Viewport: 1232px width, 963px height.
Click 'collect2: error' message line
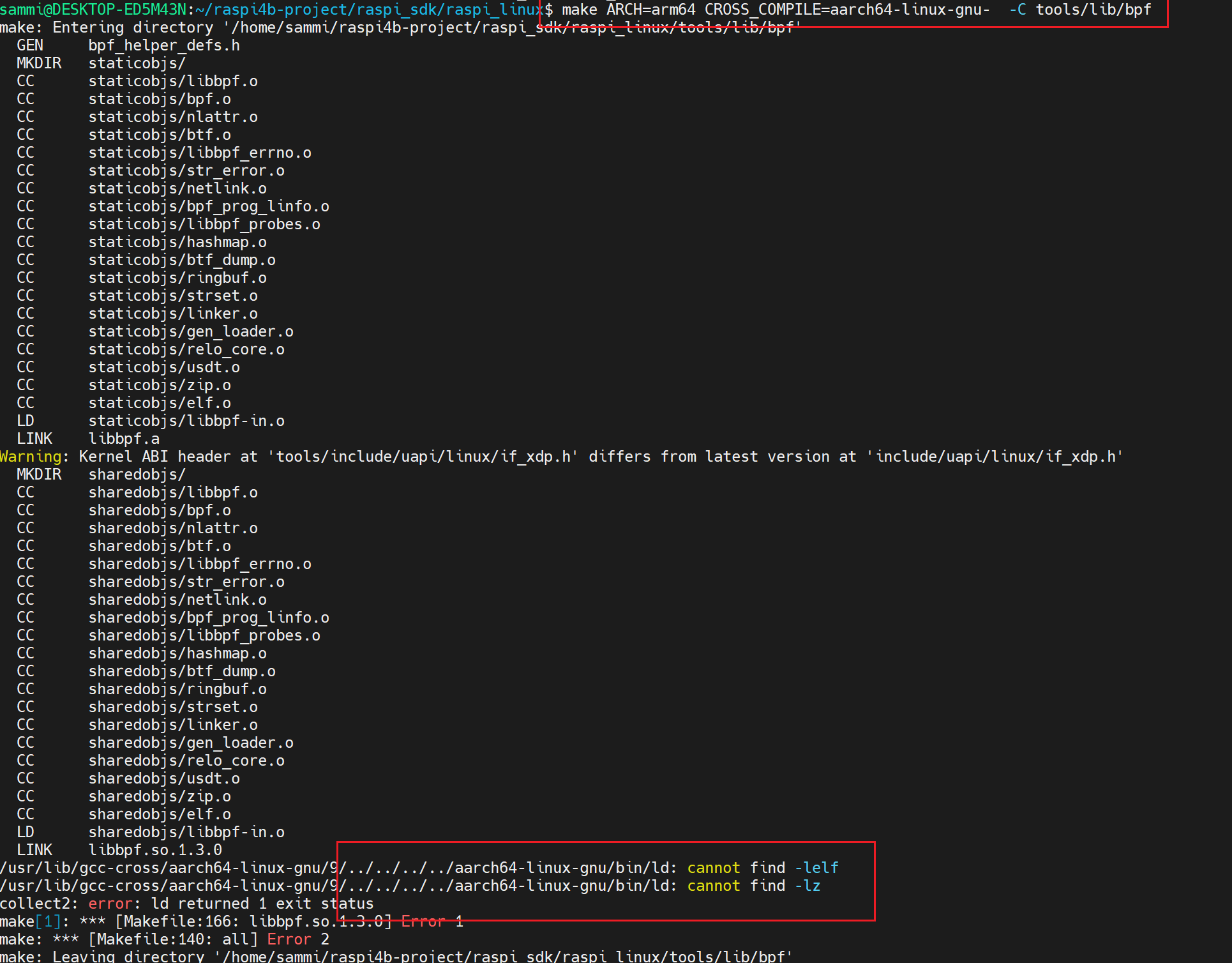[186, 904]
